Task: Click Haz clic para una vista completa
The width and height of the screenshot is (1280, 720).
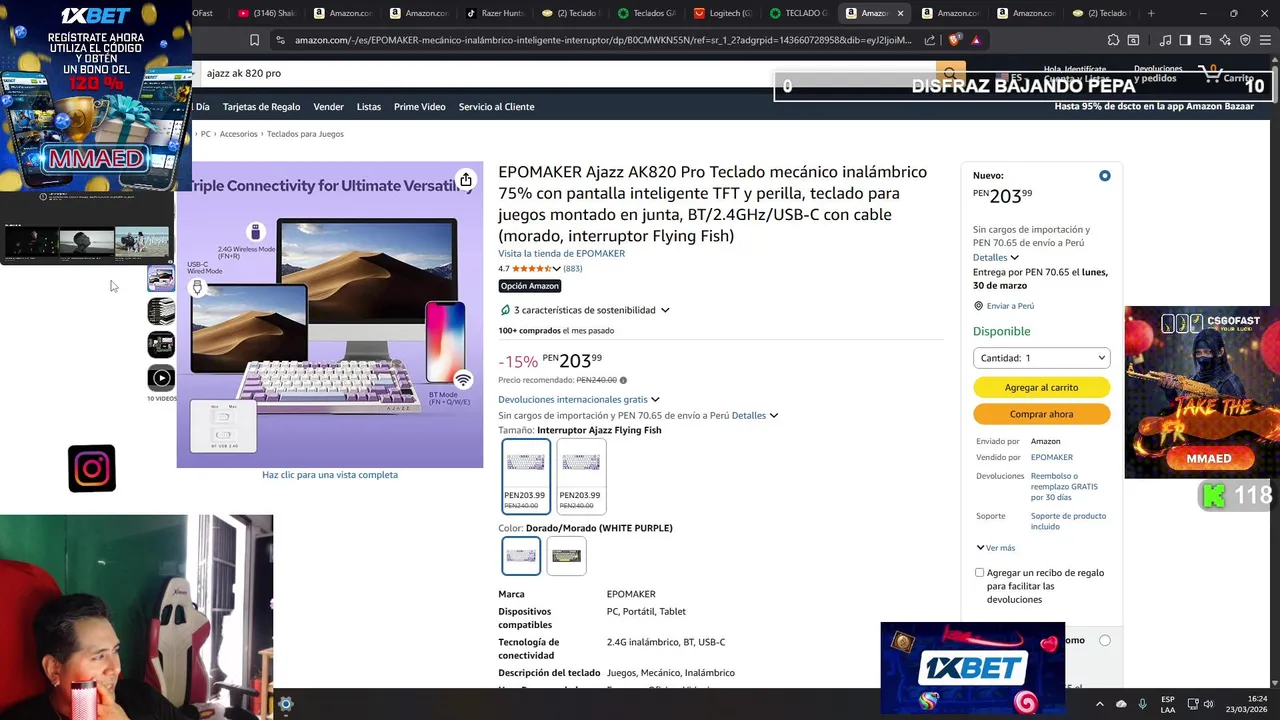Action: click(330, 475)
